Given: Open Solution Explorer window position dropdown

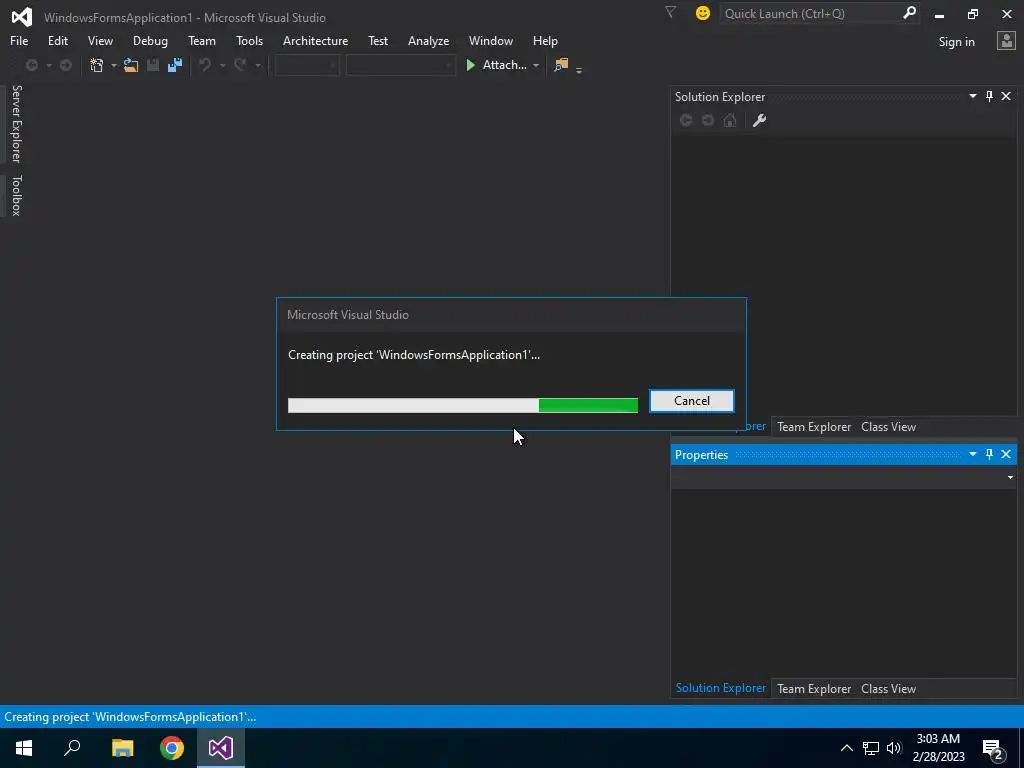Looking at the screenshot, I should click(x=972, y=96).
